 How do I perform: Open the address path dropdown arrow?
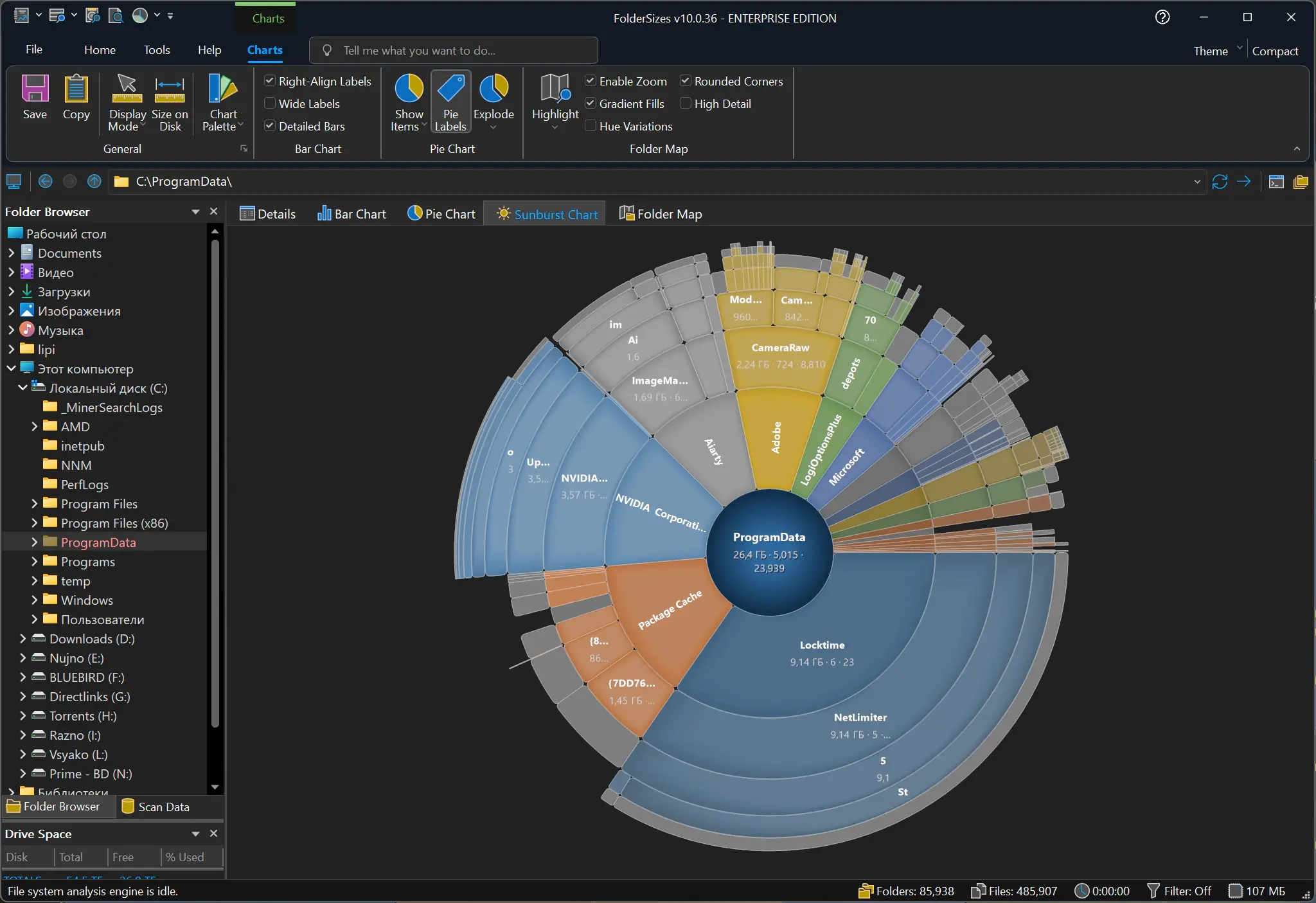coord(1197,182)
